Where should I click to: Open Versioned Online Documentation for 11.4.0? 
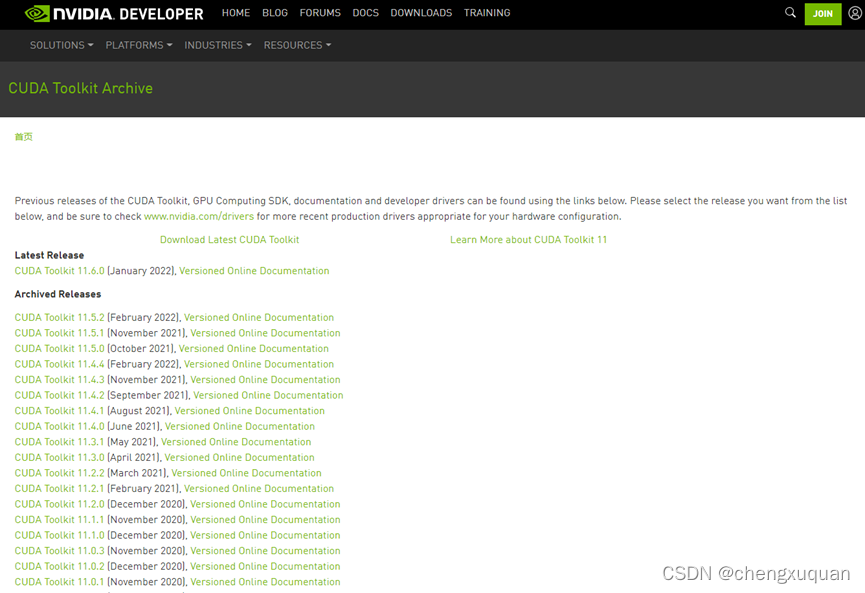(x=239, y=426)
